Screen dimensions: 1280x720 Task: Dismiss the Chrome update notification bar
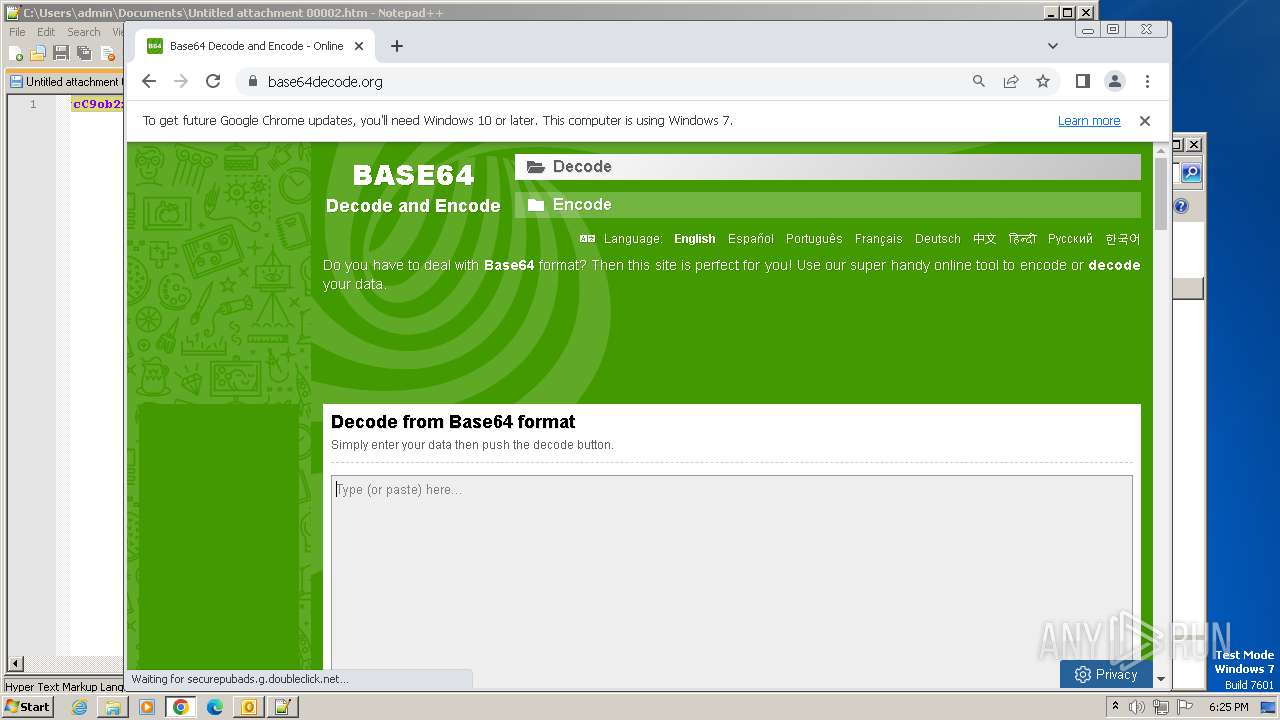[1145, 120]
